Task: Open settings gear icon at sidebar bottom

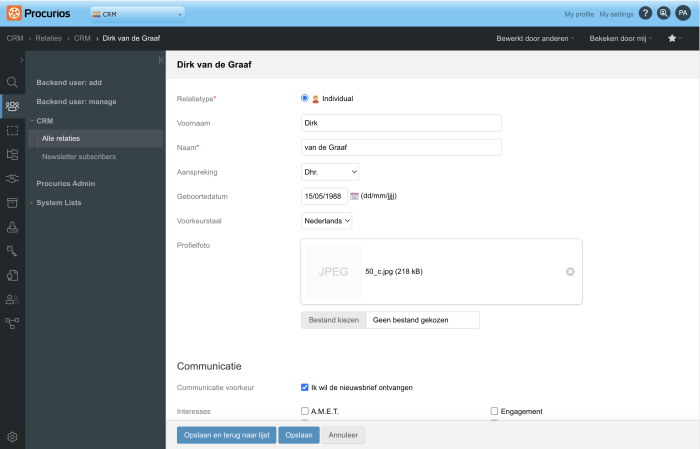Action: pos(12,437)
